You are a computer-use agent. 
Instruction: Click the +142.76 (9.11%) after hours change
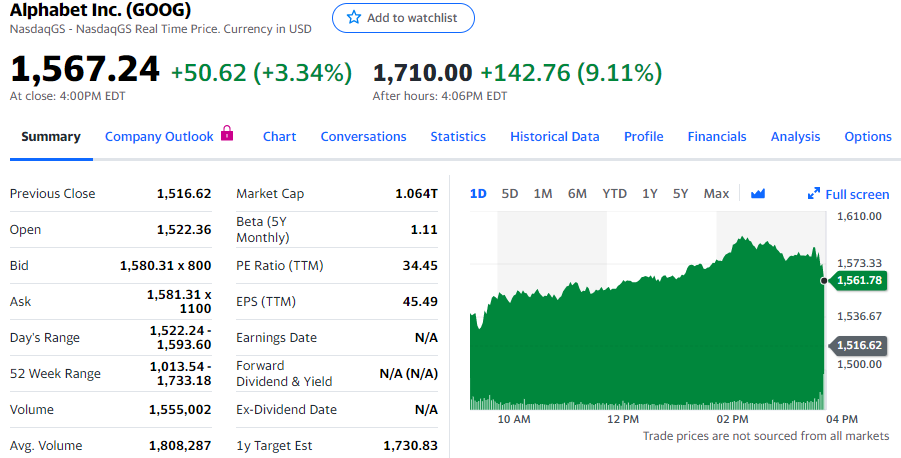click(571, 73)
